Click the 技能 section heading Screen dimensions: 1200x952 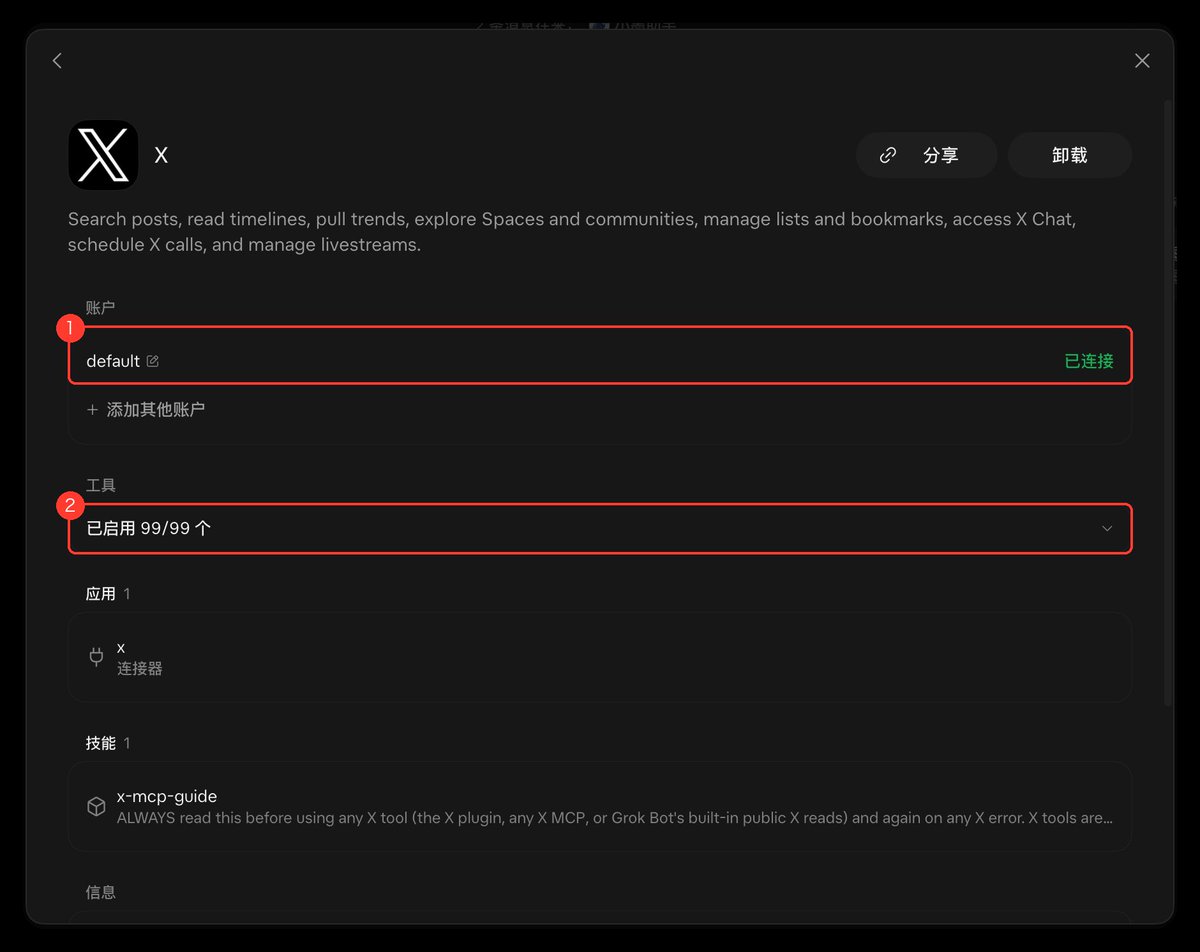point(101,743)
